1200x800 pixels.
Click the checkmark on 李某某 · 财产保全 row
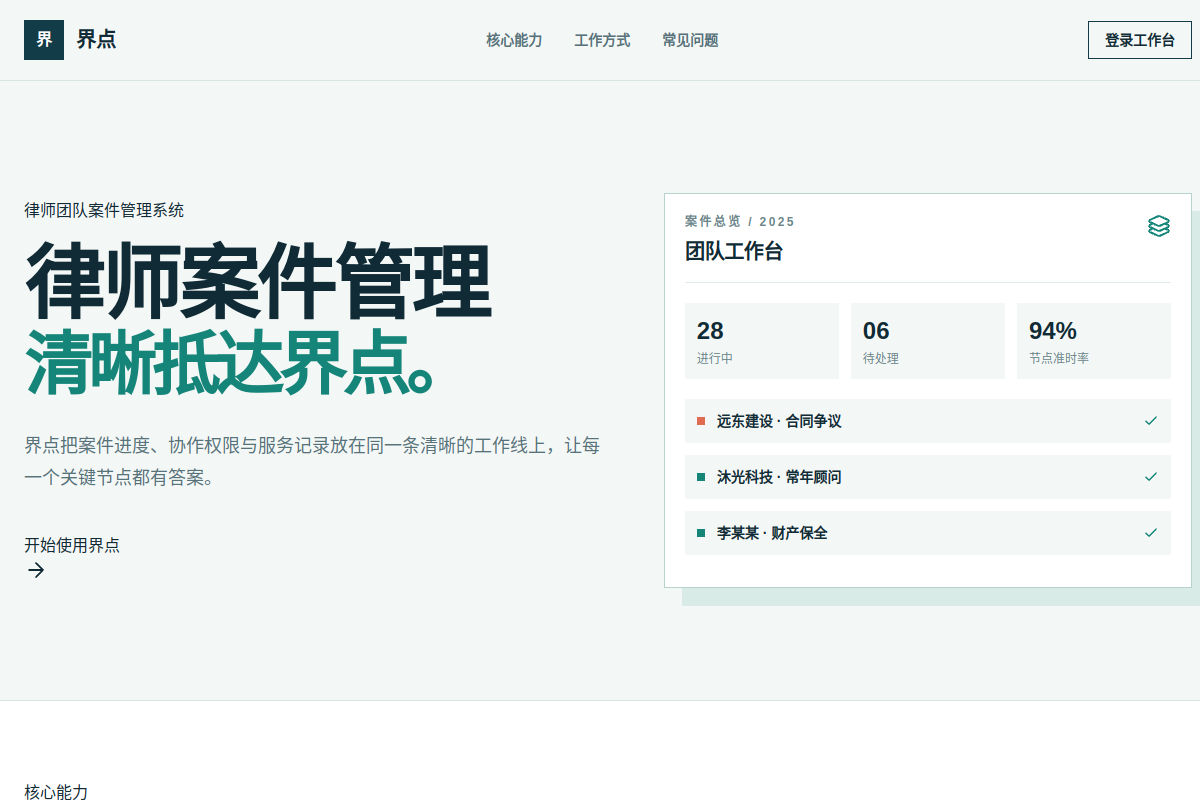coord(1151,533)
